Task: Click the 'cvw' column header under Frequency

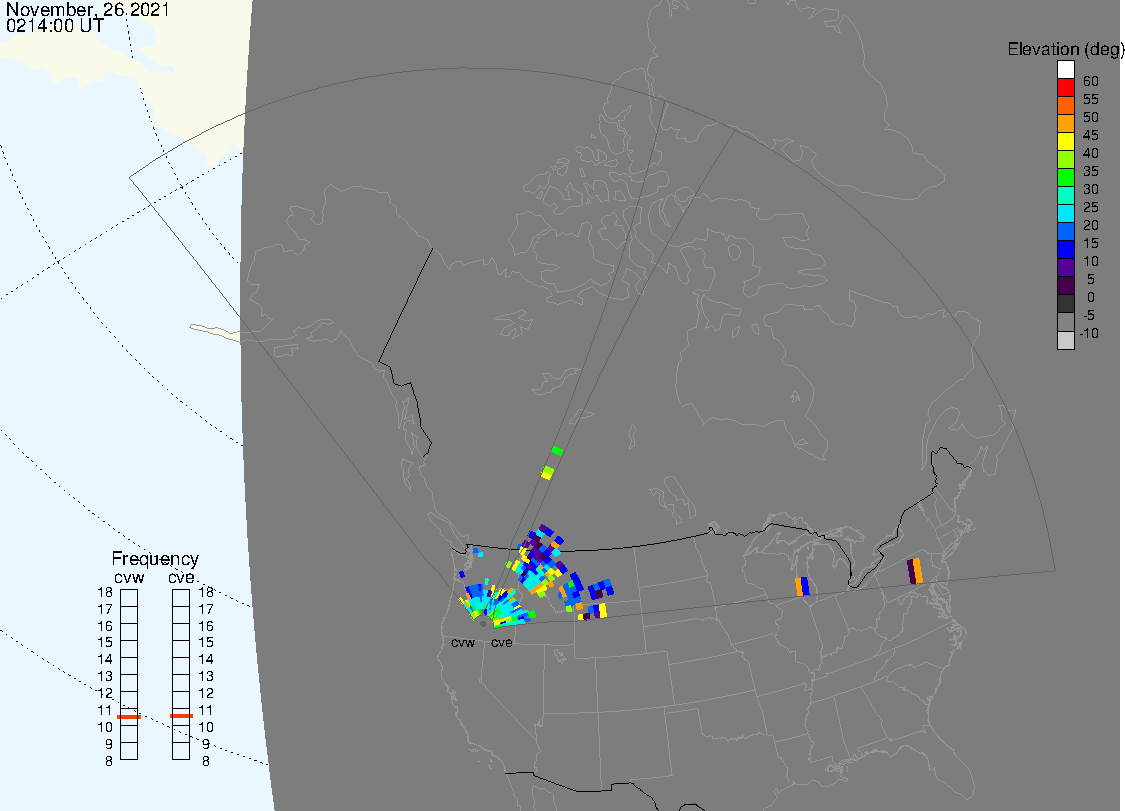Action: click(129, 578)
